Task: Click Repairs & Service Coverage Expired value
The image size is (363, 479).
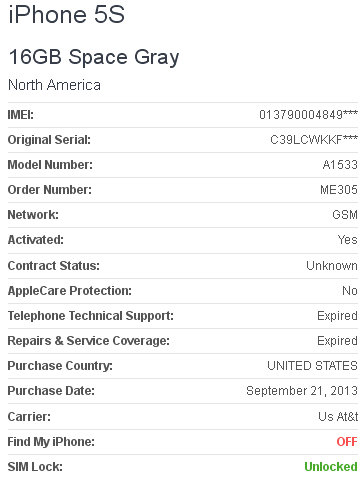Action: click(x=337, y=341)
